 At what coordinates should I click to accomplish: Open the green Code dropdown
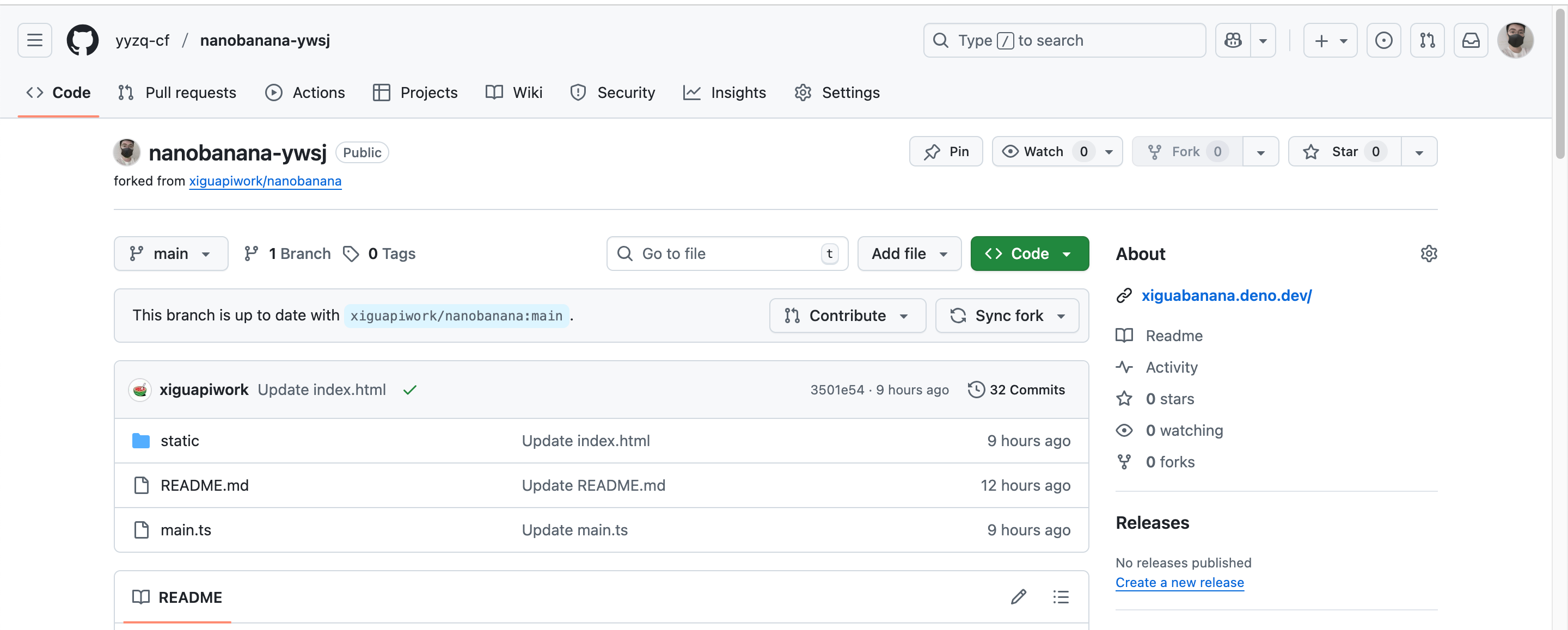(x=1028, y=254)
